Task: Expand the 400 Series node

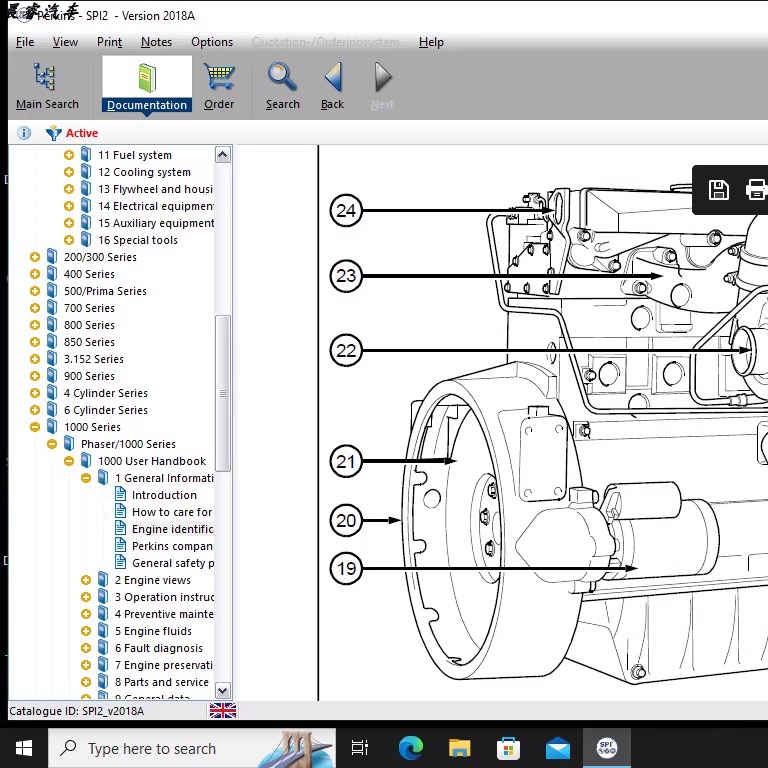Action: (x=35, y=274)
